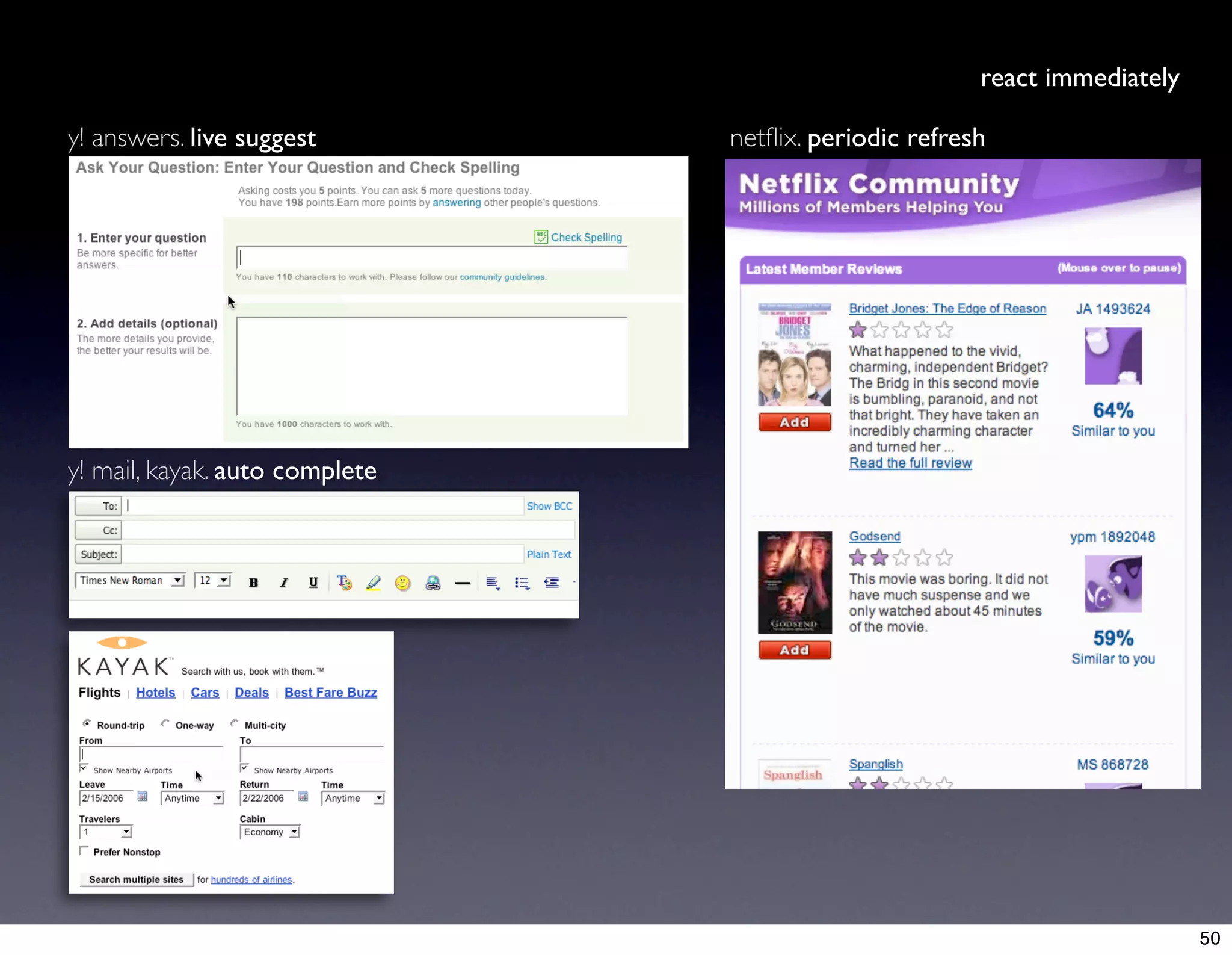Open hundreds of airlines link
Screen dimensions: 1232x955
pyautogui.click(x=251, y=879)
